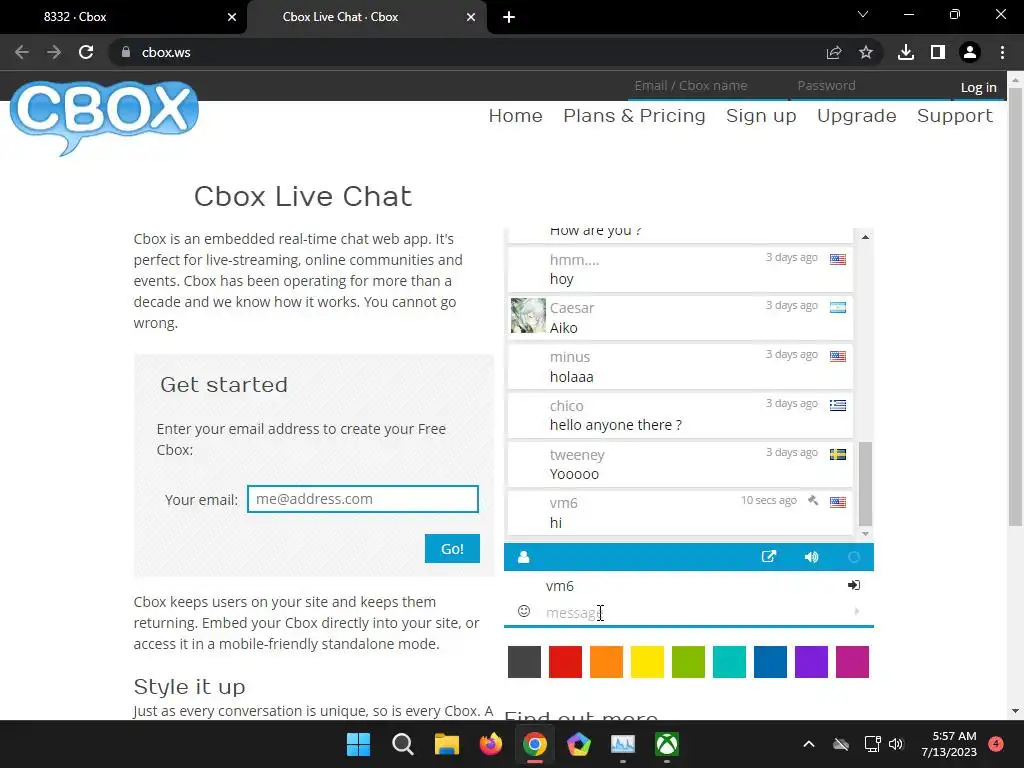Show hidden system tray icons
Screen dimensions: 1024x768
pos(808,744)
